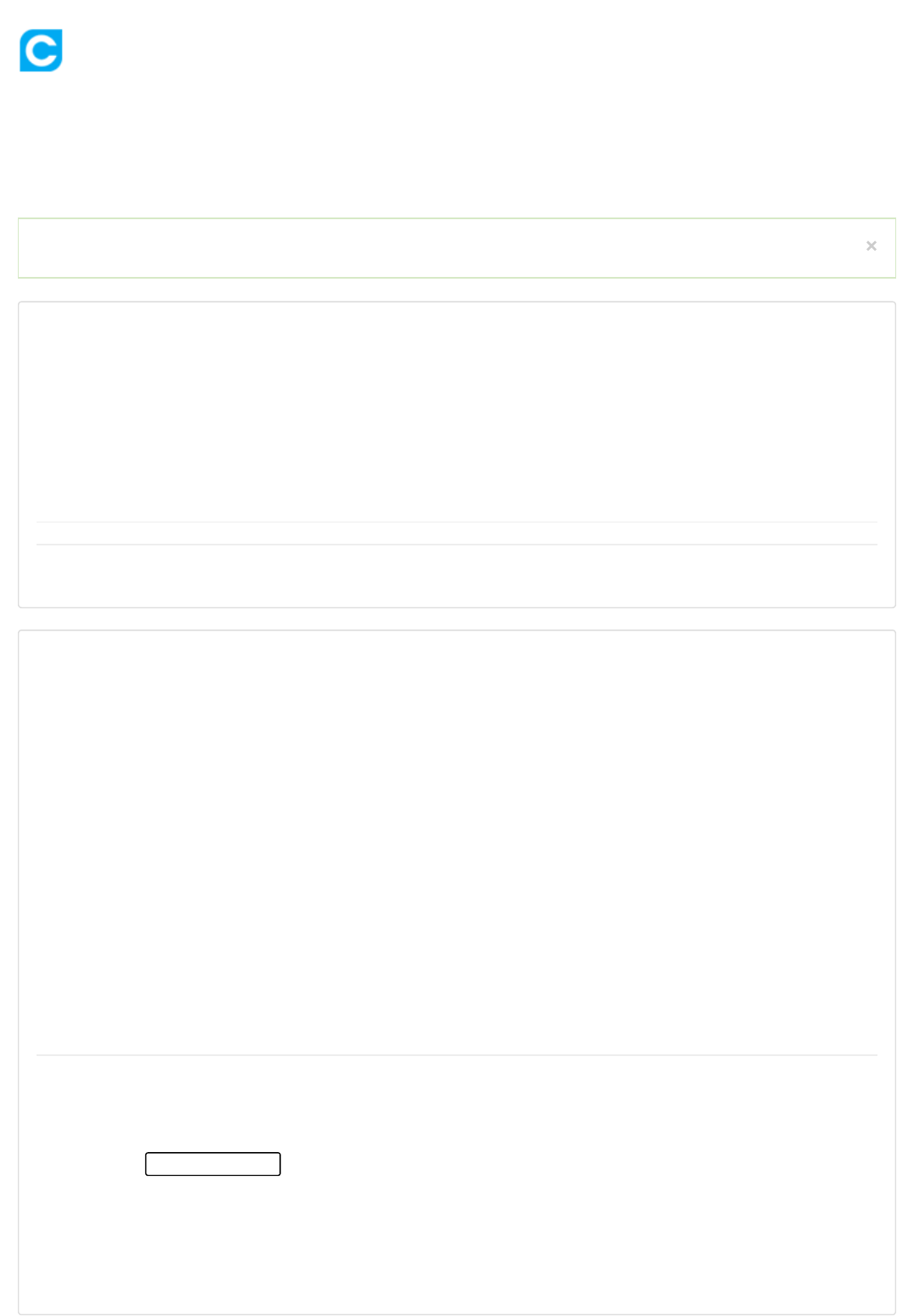Focus the empty text input in the lower panel
The width and height of the screenshot is (914, 1316).
[x=212, y=1164]
